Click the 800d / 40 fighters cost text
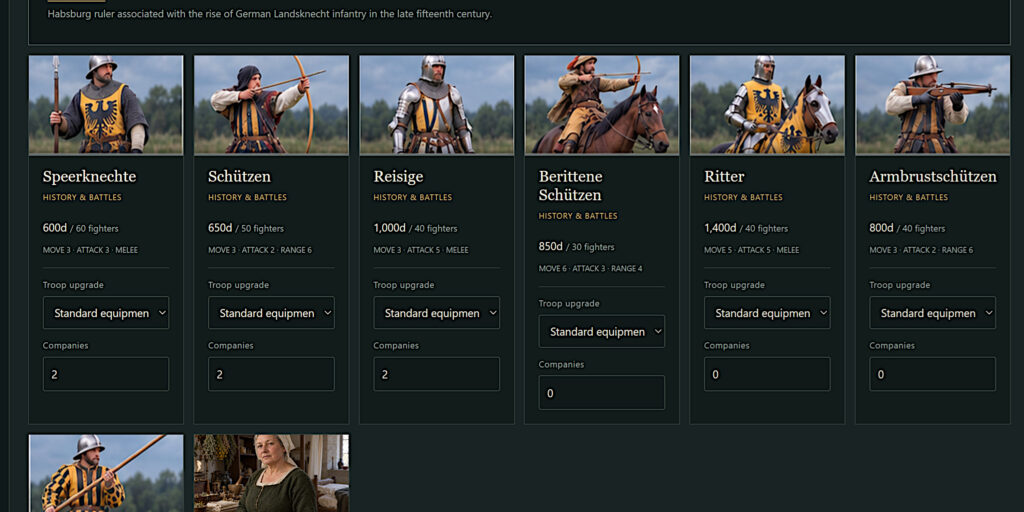This screenshot has height=512, width=1024. [907, 228]
